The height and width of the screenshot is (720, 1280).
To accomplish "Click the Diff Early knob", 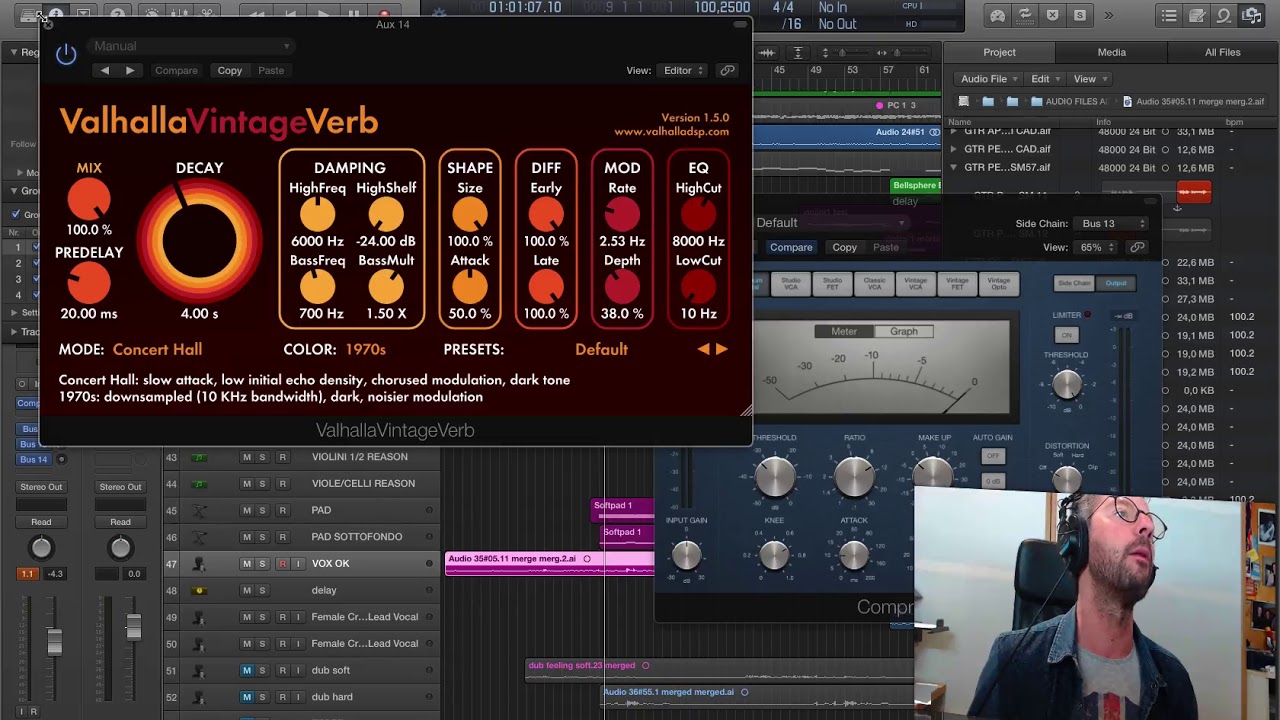I will point(546,214).
